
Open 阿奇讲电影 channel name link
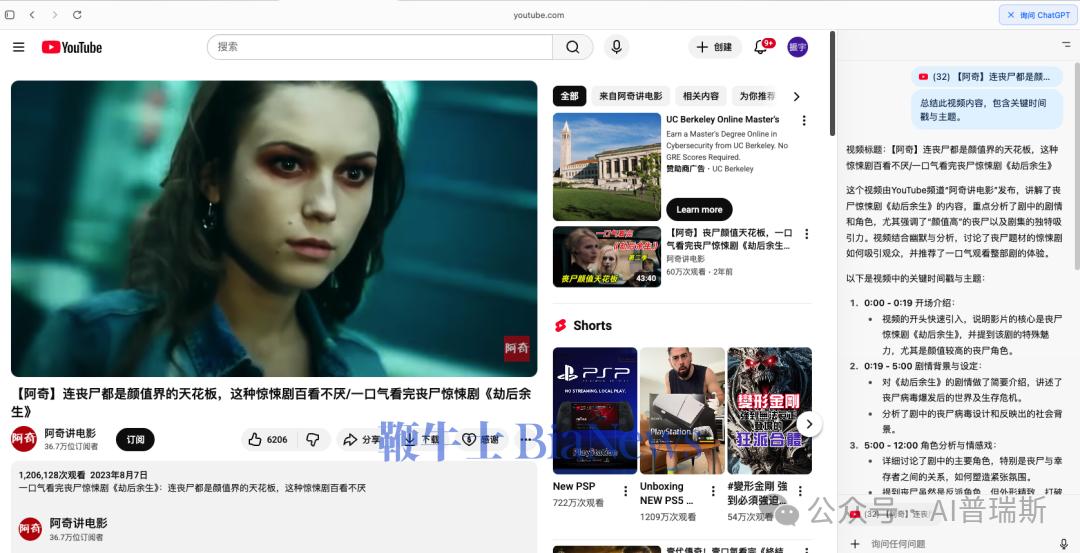pyautogui.click(x=70, y=433)
